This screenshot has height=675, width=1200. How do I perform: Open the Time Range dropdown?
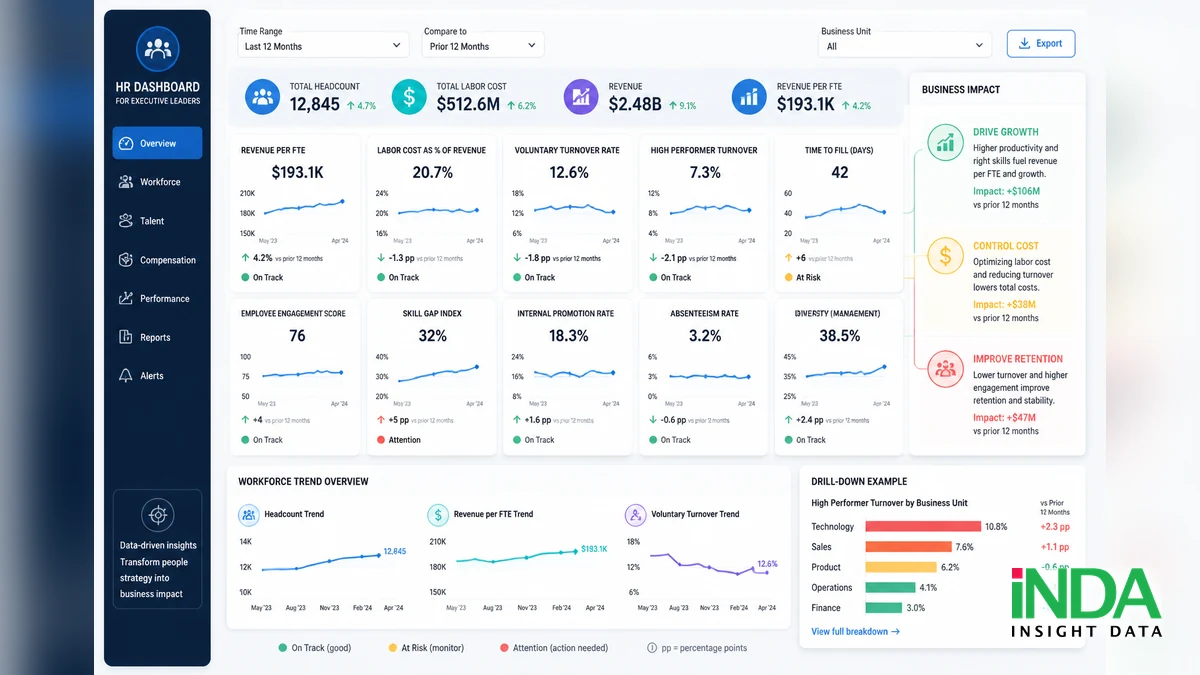coord(323,46)
